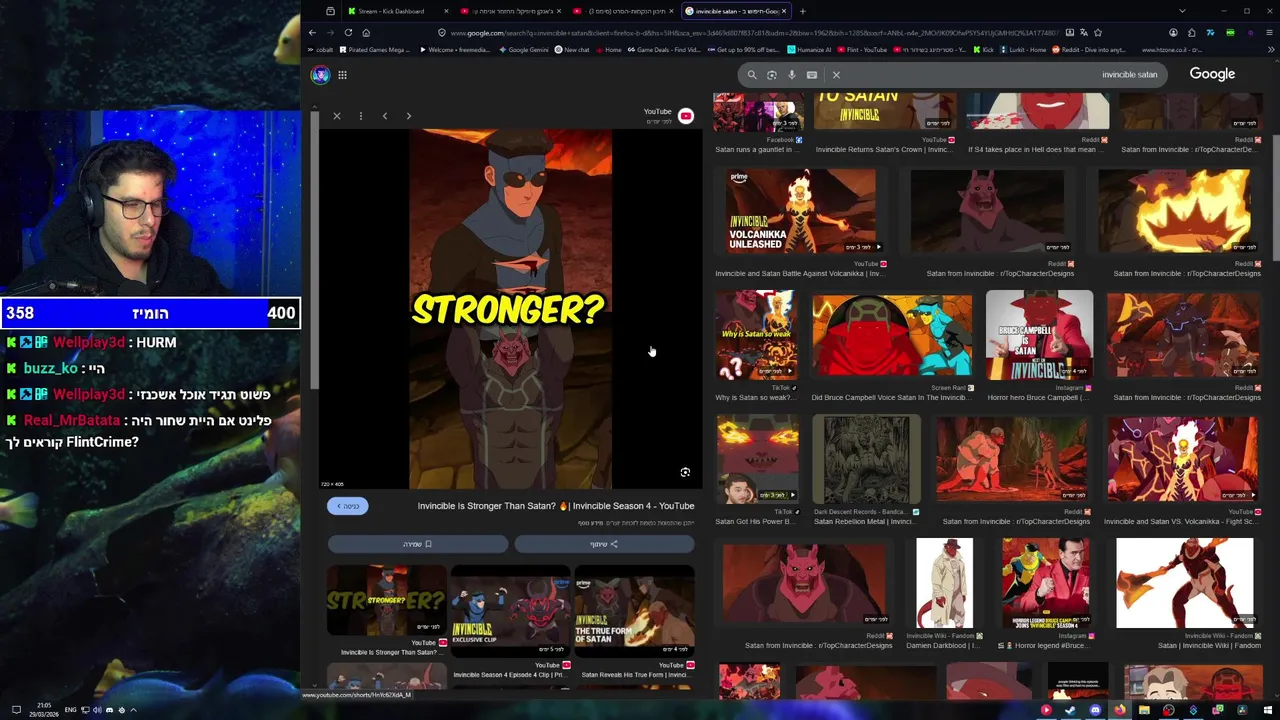Click the taskbar volume icon
Image resolution: width=1280 pixels, height=720 pixels.
pyautogui.click(x=96, y=710)
